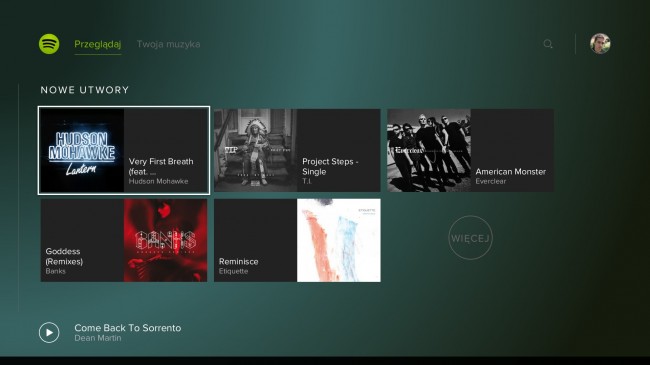The image size is (650, 365).
Task: Click Come Back To Sorrento track title
Action: tap(128, 328)
